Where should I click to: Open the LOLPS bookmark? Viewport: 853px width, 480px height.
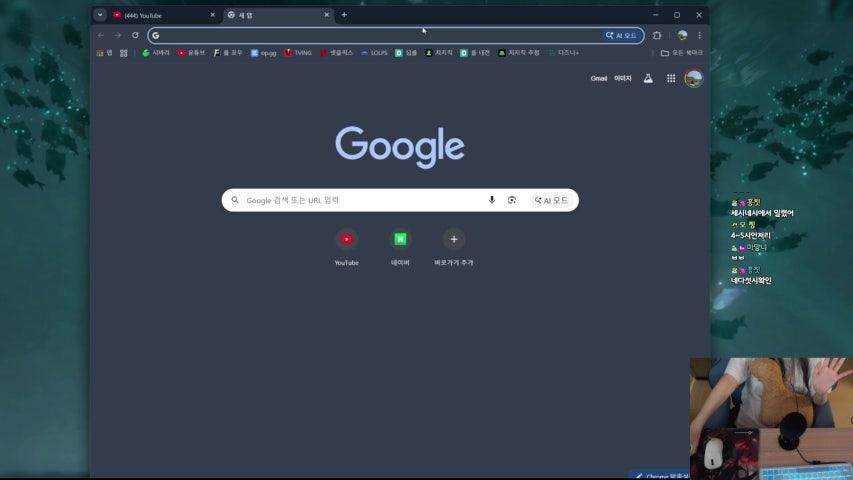[374, 53]
